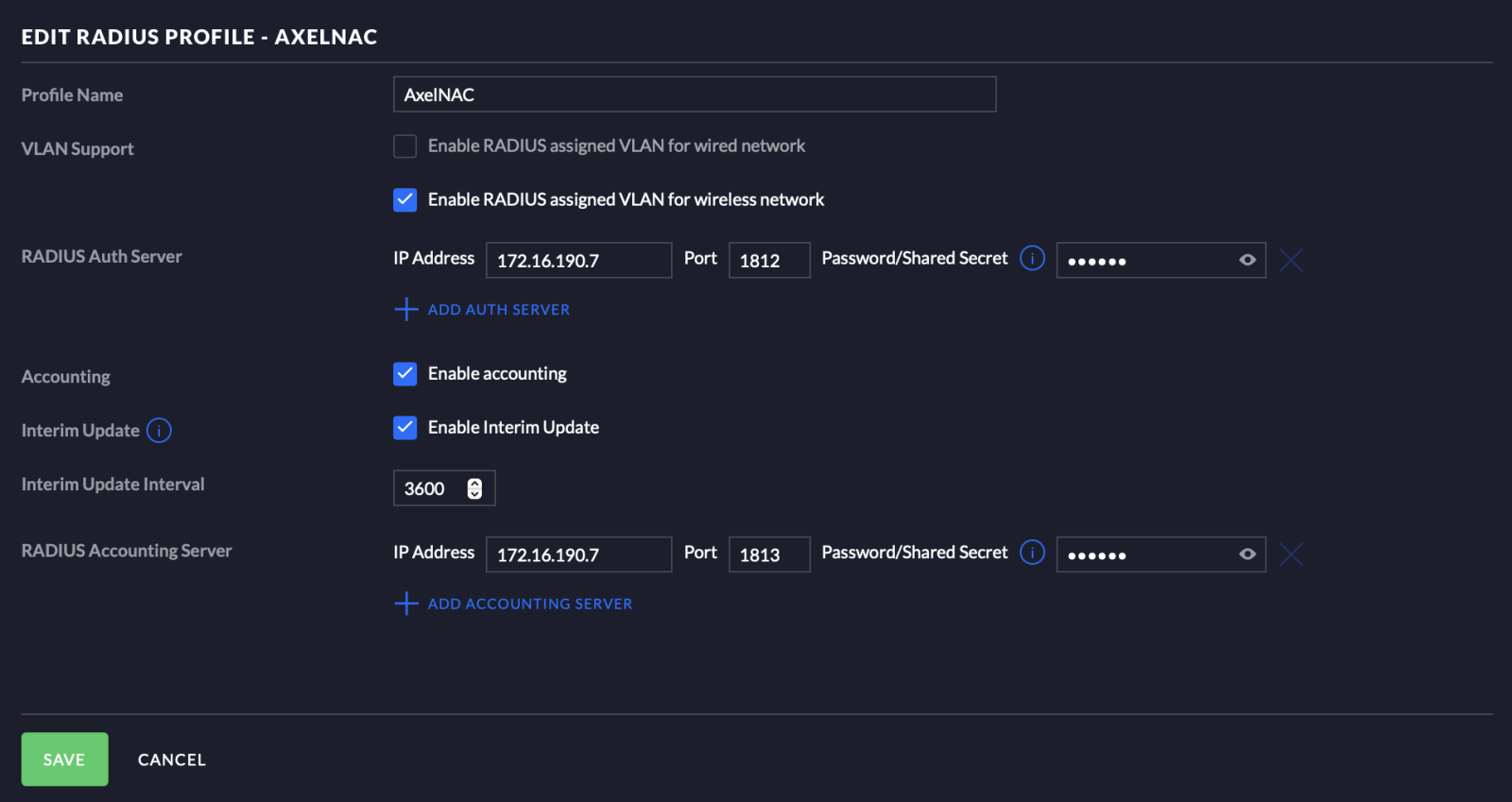Uncheck the Enable accounting checkbox

click(x=405, y=374)
